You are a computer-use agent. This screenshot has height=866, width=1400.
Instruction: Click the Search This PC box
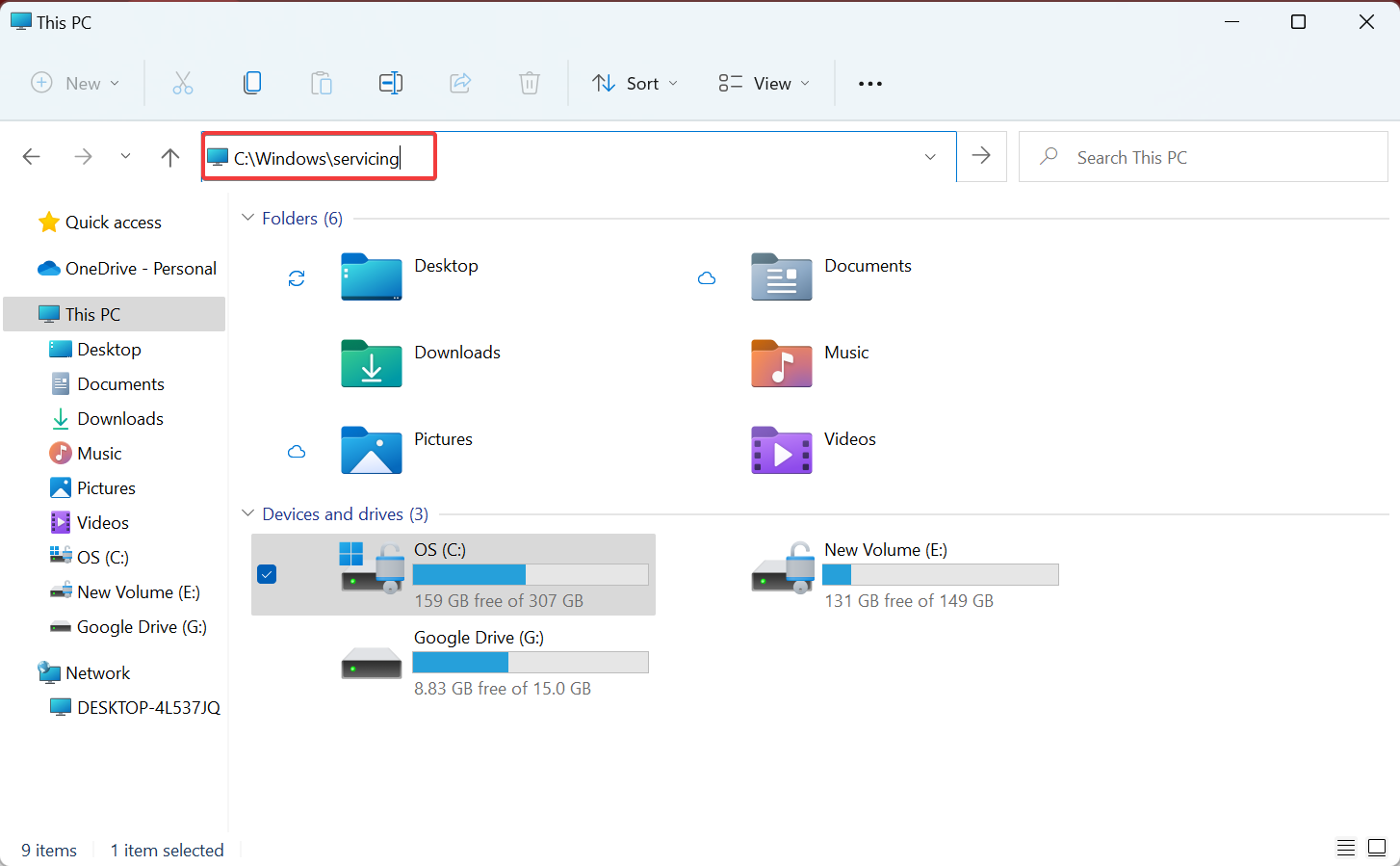coord(1203,156)
